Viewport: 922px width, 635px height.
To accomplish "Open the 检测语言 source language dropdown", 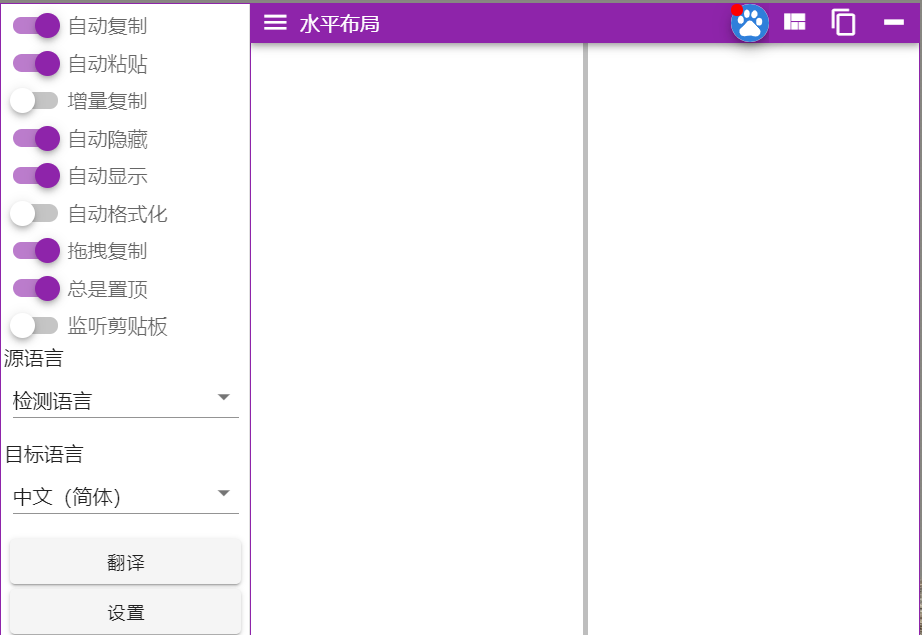I will click(126, 400).
